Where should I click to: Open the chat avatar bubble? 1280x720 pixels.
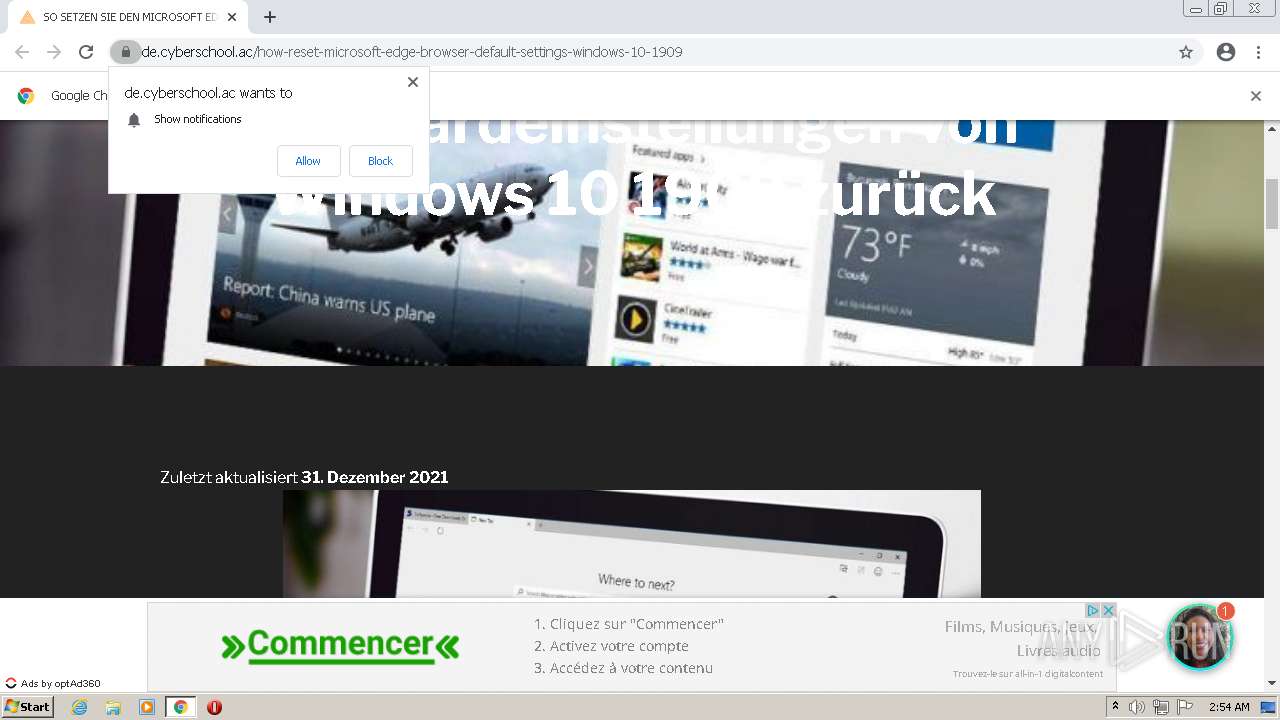click(1200, 636)
